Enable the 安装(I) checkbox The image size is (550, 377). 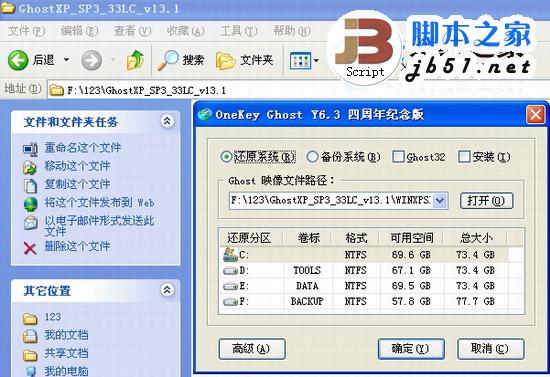[x=464, y=157]
